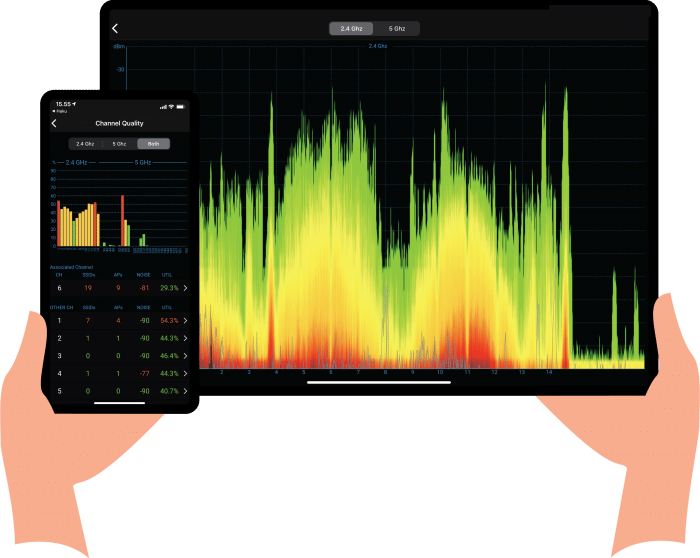700x558 pixels.
Task: Tap the location arrow beside the 15.55 clock
Action: point(75,104)
